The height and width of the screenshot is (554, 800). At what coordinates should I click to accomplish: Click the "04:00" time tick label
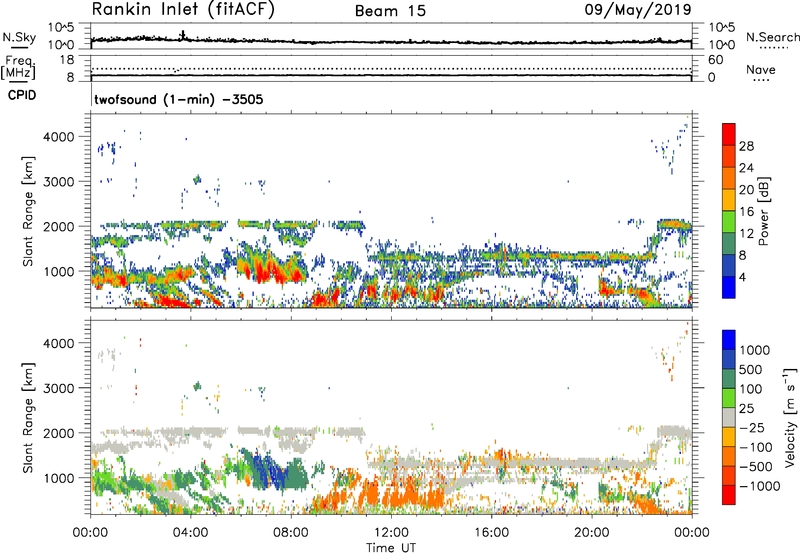tap(191, 533)
